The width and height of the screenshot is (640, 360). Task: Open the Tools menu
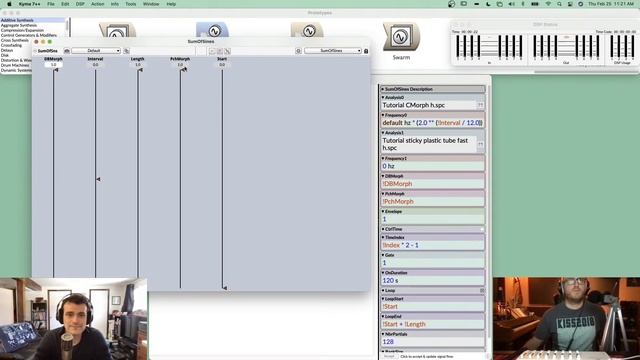(131, 4)
